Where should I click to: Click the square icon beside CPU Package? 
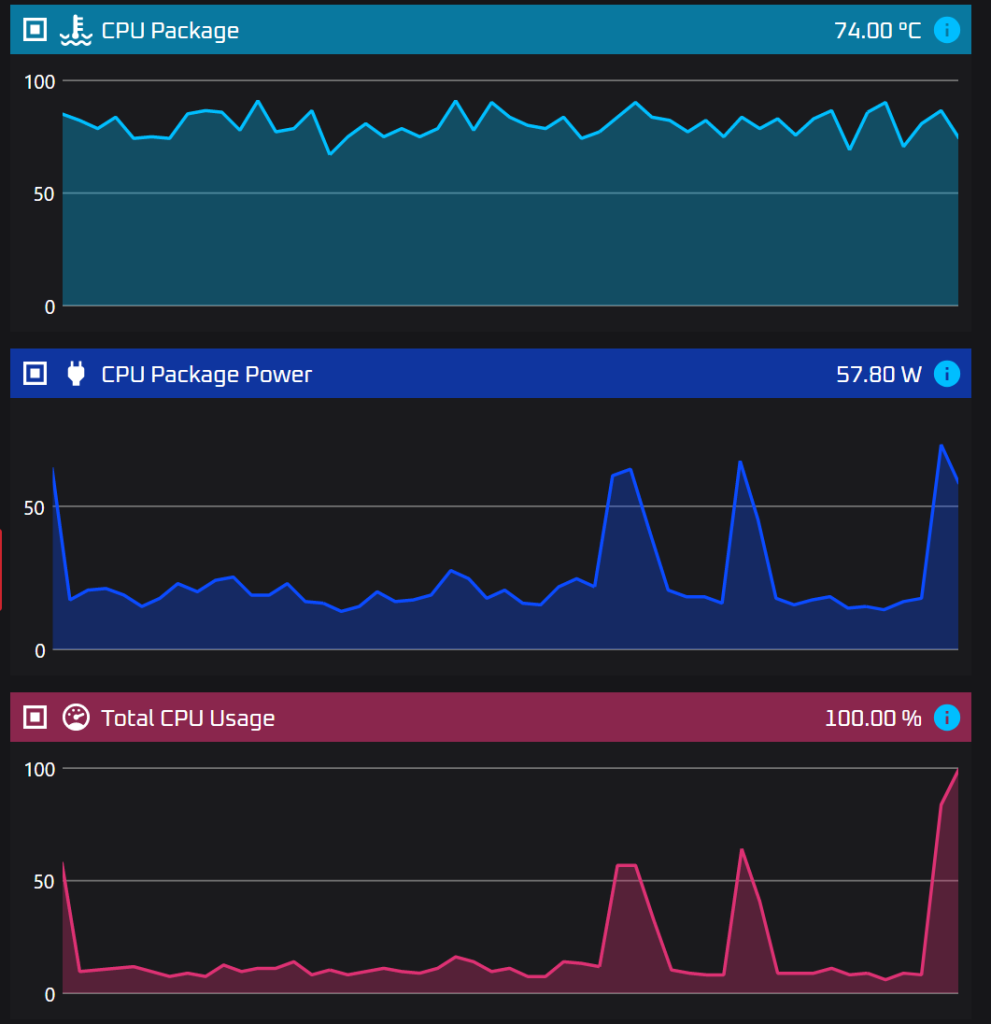(x=35, y=30)
